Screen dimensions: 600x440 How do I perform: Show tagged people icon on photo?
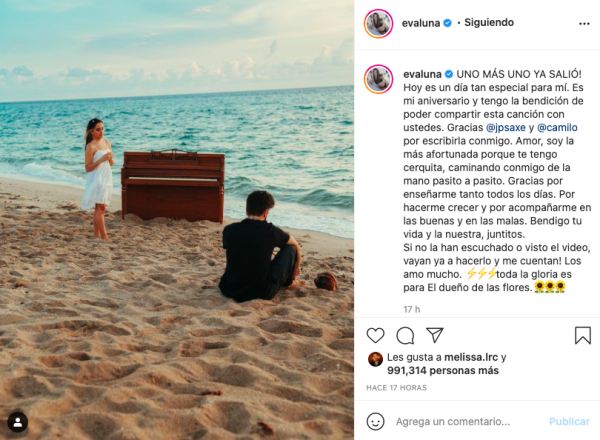tap(18, 422)
